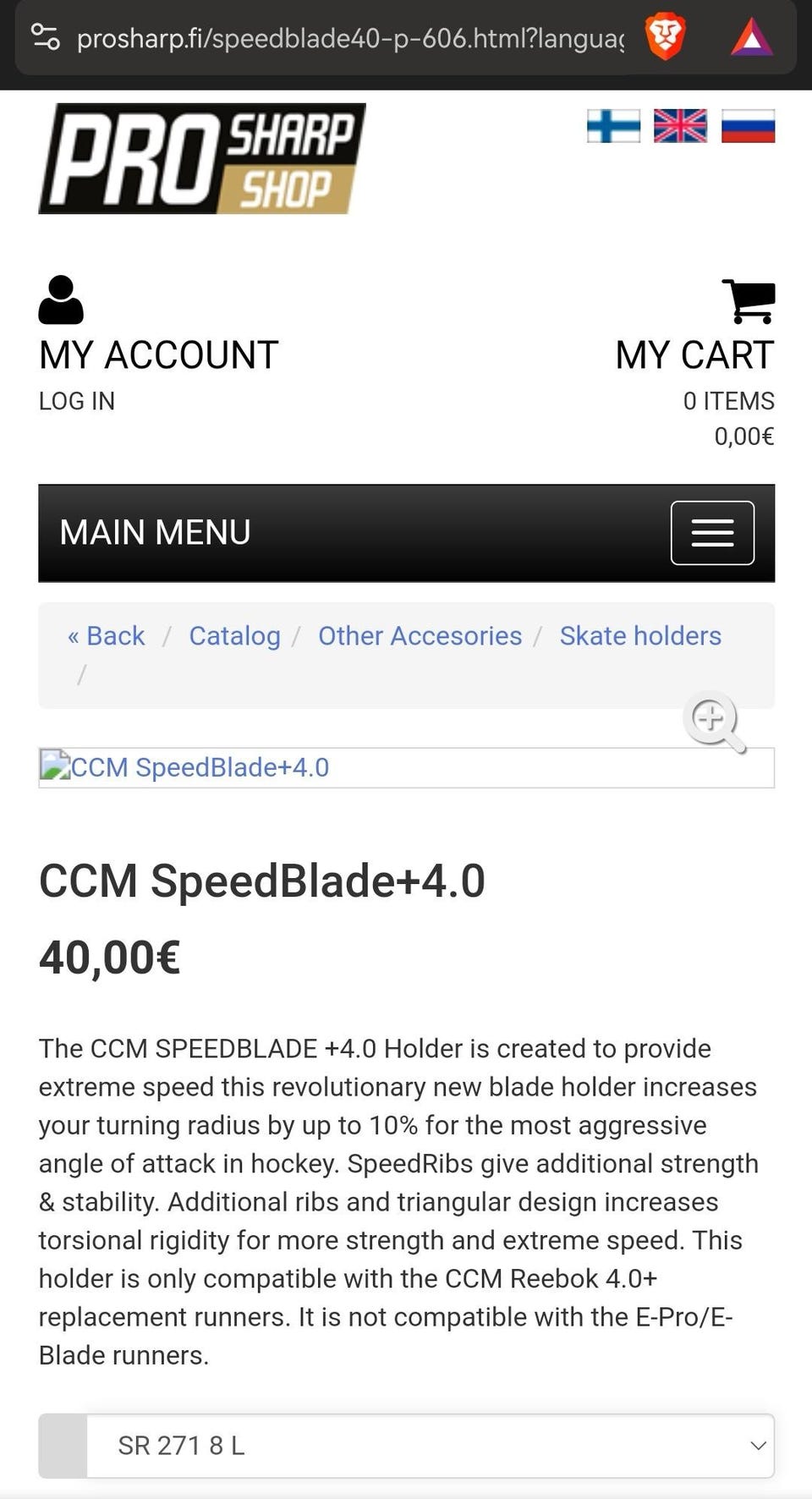Choose the Russian flag language option
Image resolution: width=812 pixels, height=1499 pixels.
pos(748,127)
